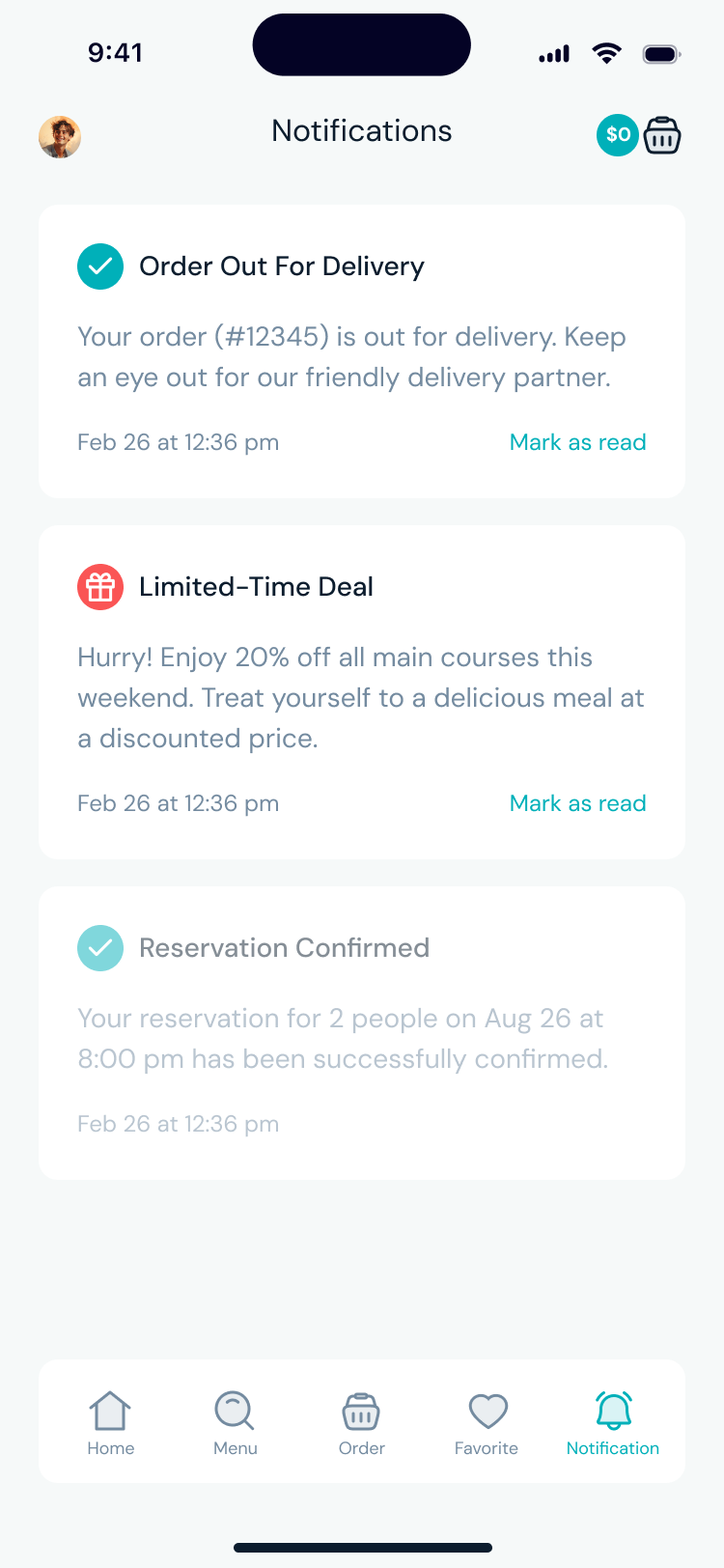Tap the reservation confirmation message text
724x1568 pixels.
point(343,1039)
